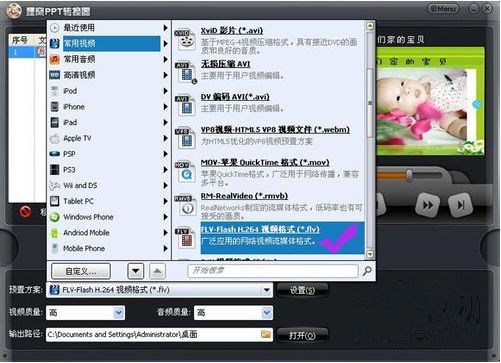Open the 常用音频 common audio category
The width and height of the screenshot is (501, 363).
(109, 59)
